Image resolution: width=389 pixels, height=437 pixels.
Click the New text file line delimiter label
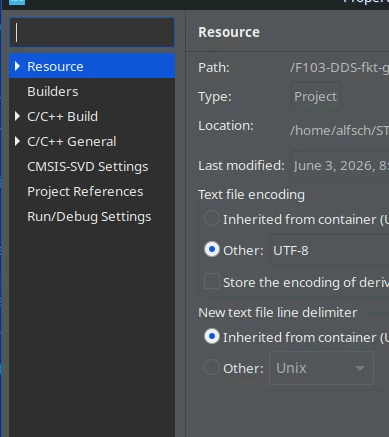[278, 313]
